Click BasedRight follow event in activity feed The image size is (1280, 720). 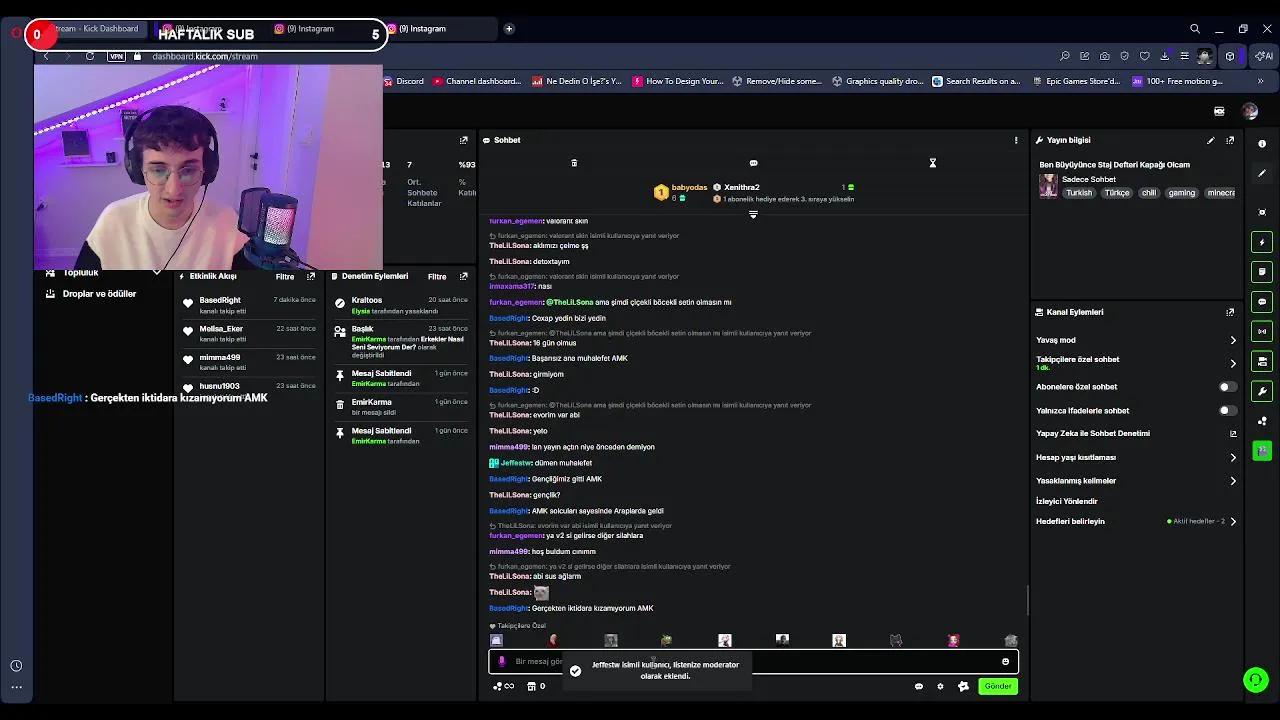point(249,305)
